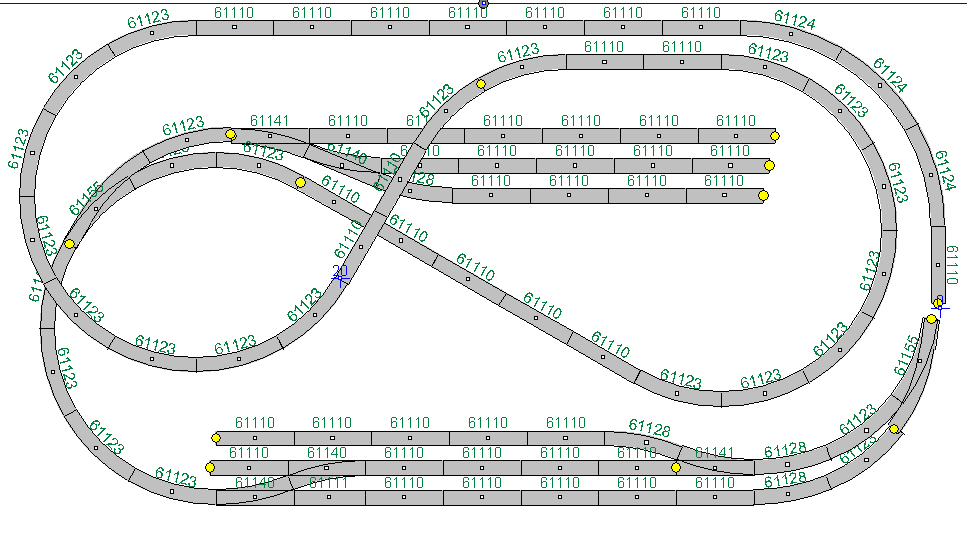Click yellow end dot of the lowest upper-yard siding

pos(763,195)
